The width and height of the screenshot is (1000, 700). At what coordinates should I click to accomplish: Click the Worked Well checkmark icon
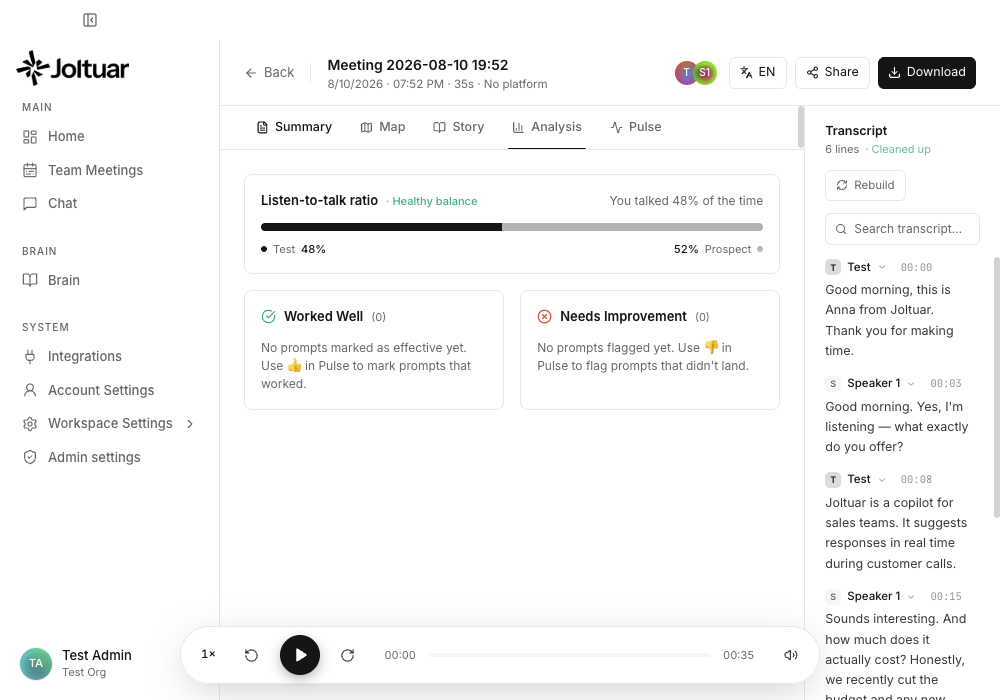[268, 316]
